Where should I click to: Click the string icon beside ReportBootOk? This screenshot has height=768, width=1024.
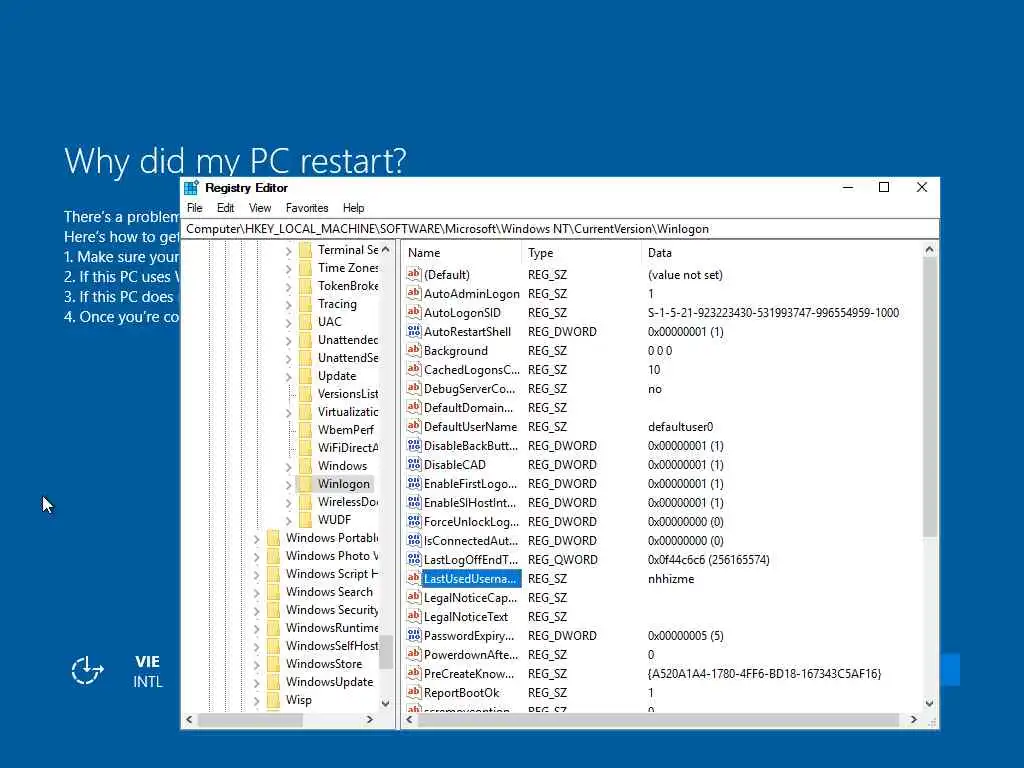coord(413,692)
